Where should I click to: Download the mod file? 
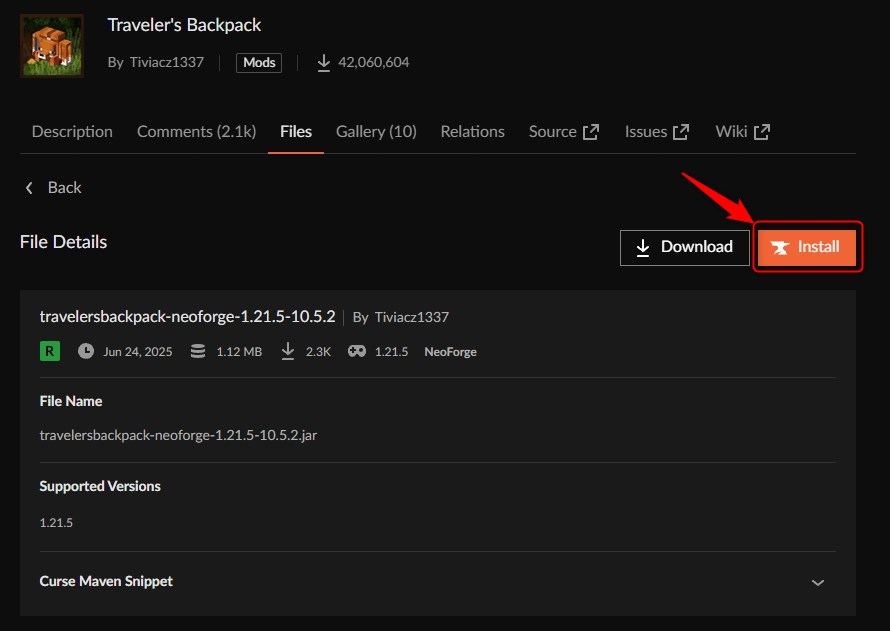685,247
